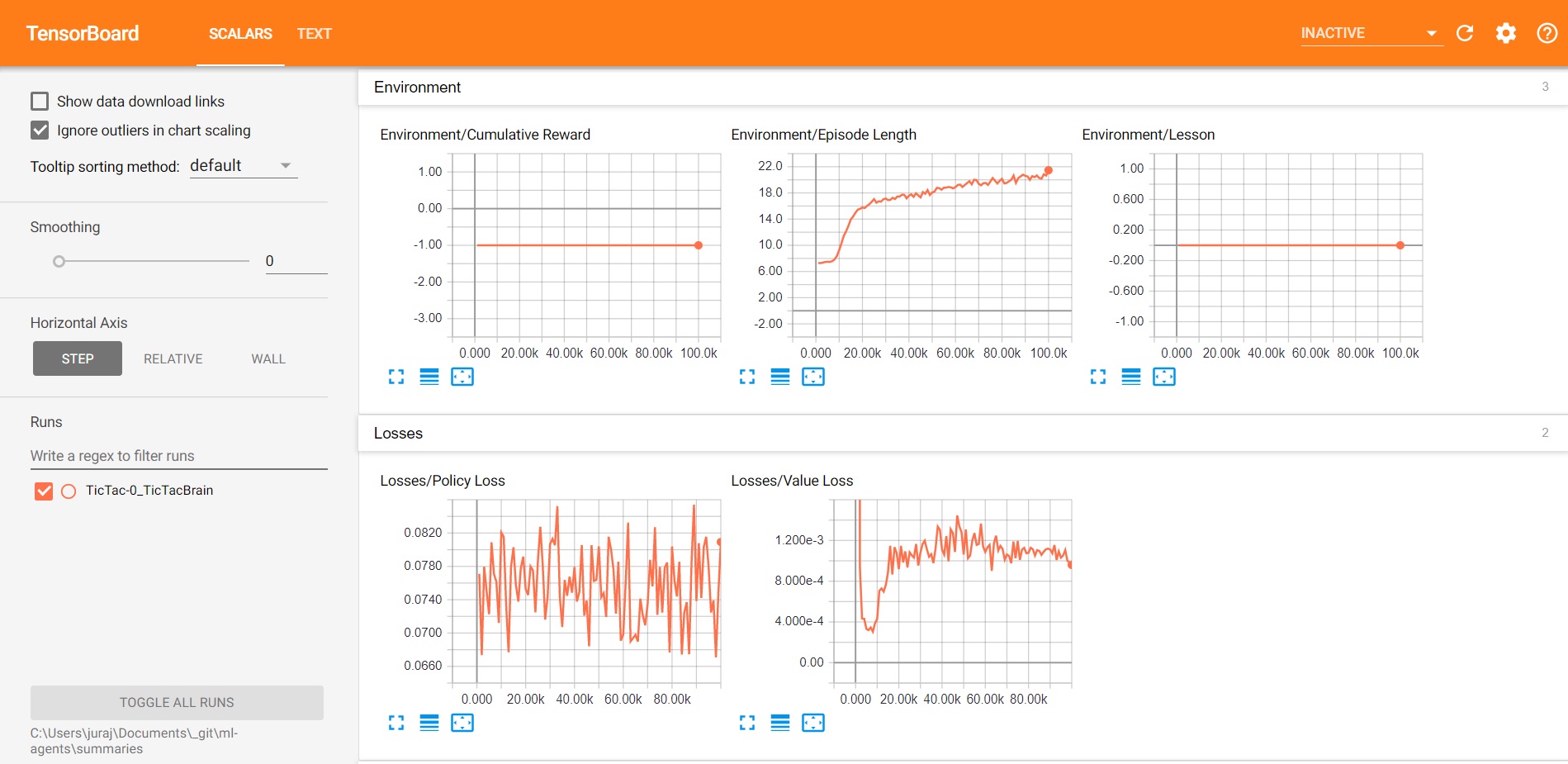Fit domain to data on Value Loss chart
Image resolution: width=1568 pixels, height=764 pixels.
coord(813,723)
